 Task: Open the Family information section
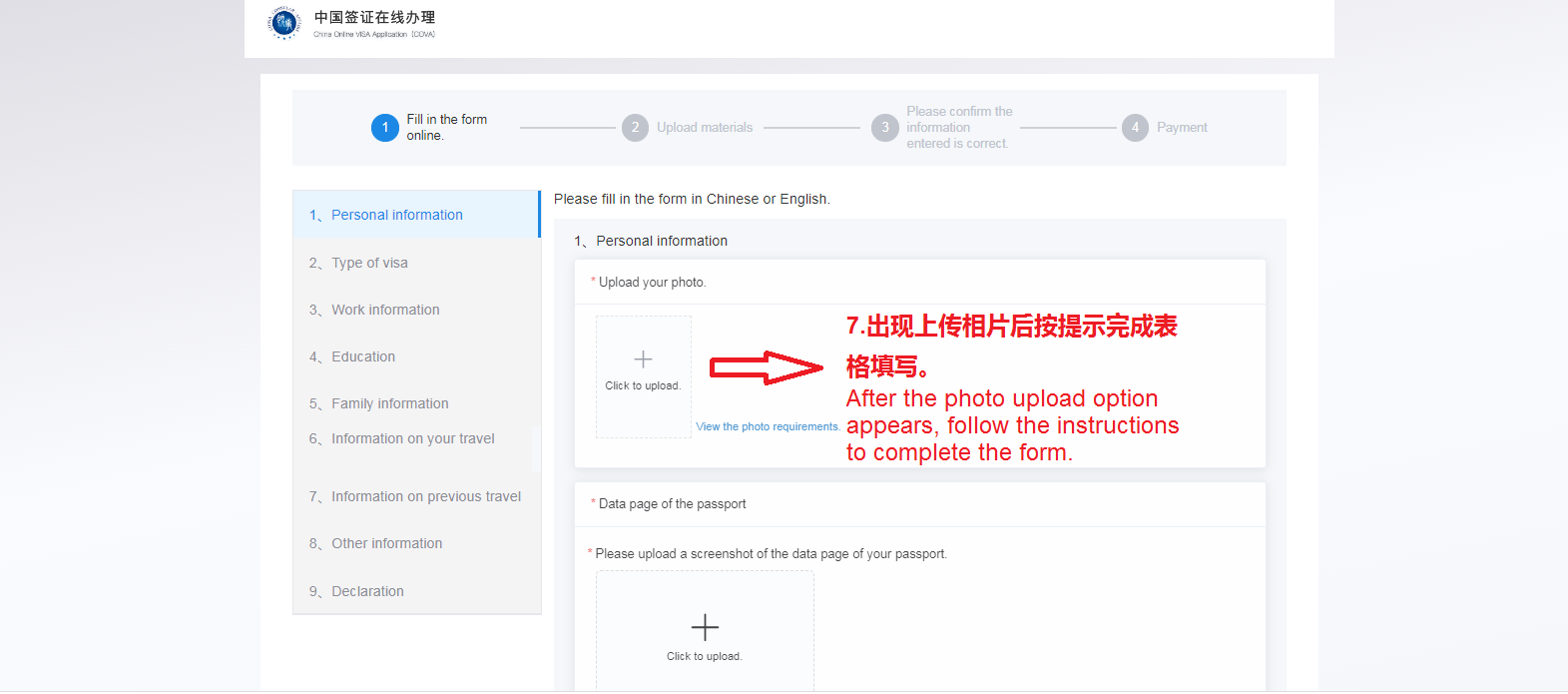click(416, 403)
